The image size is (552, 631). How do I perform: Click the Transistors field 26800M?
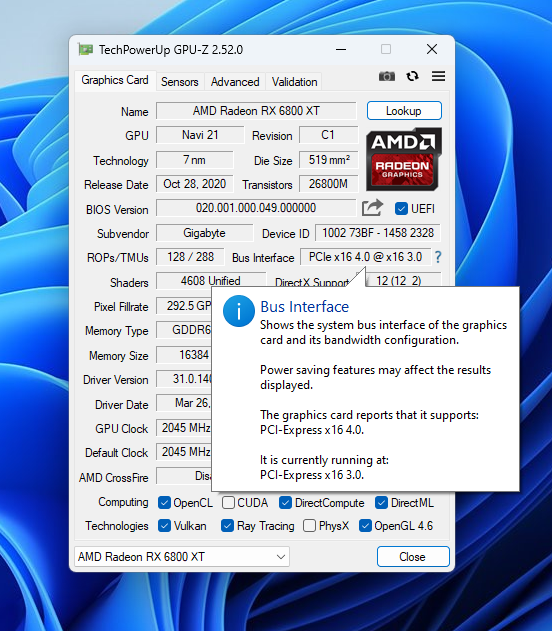(328, 184)
